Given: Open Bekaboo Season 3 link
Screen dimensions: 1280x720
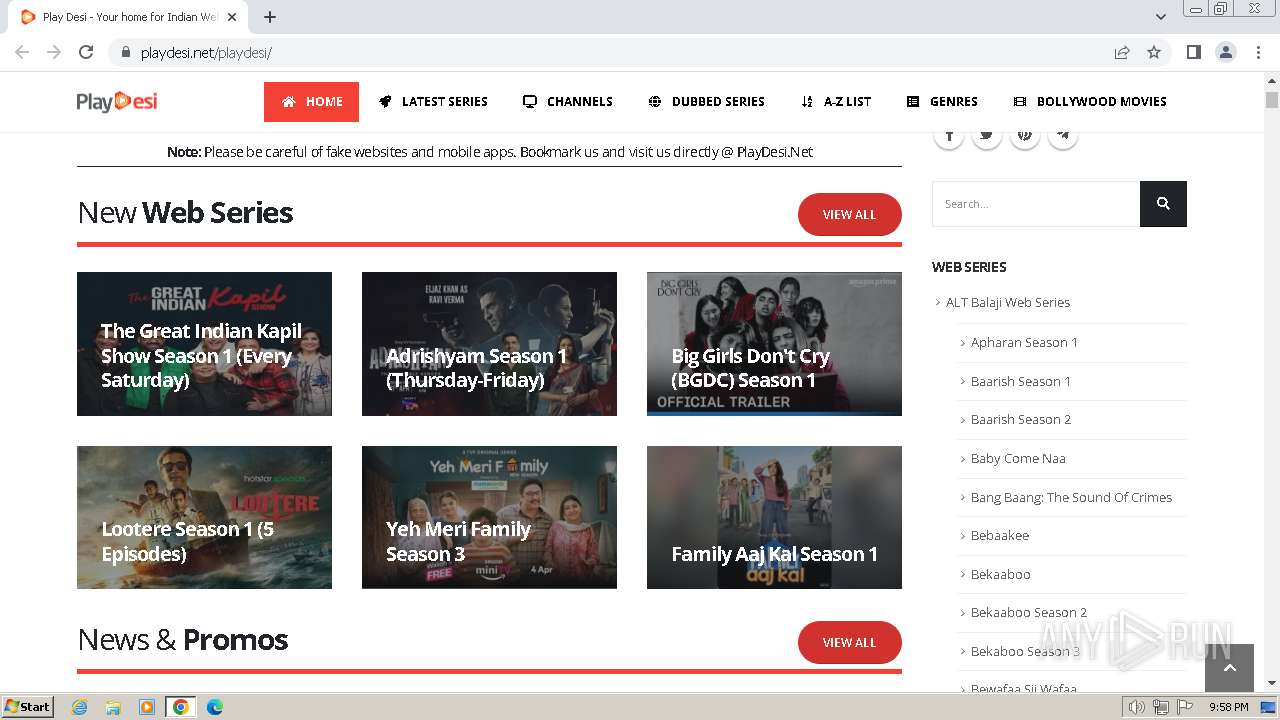Looking at the screenshot, I should coord(1025,651).
